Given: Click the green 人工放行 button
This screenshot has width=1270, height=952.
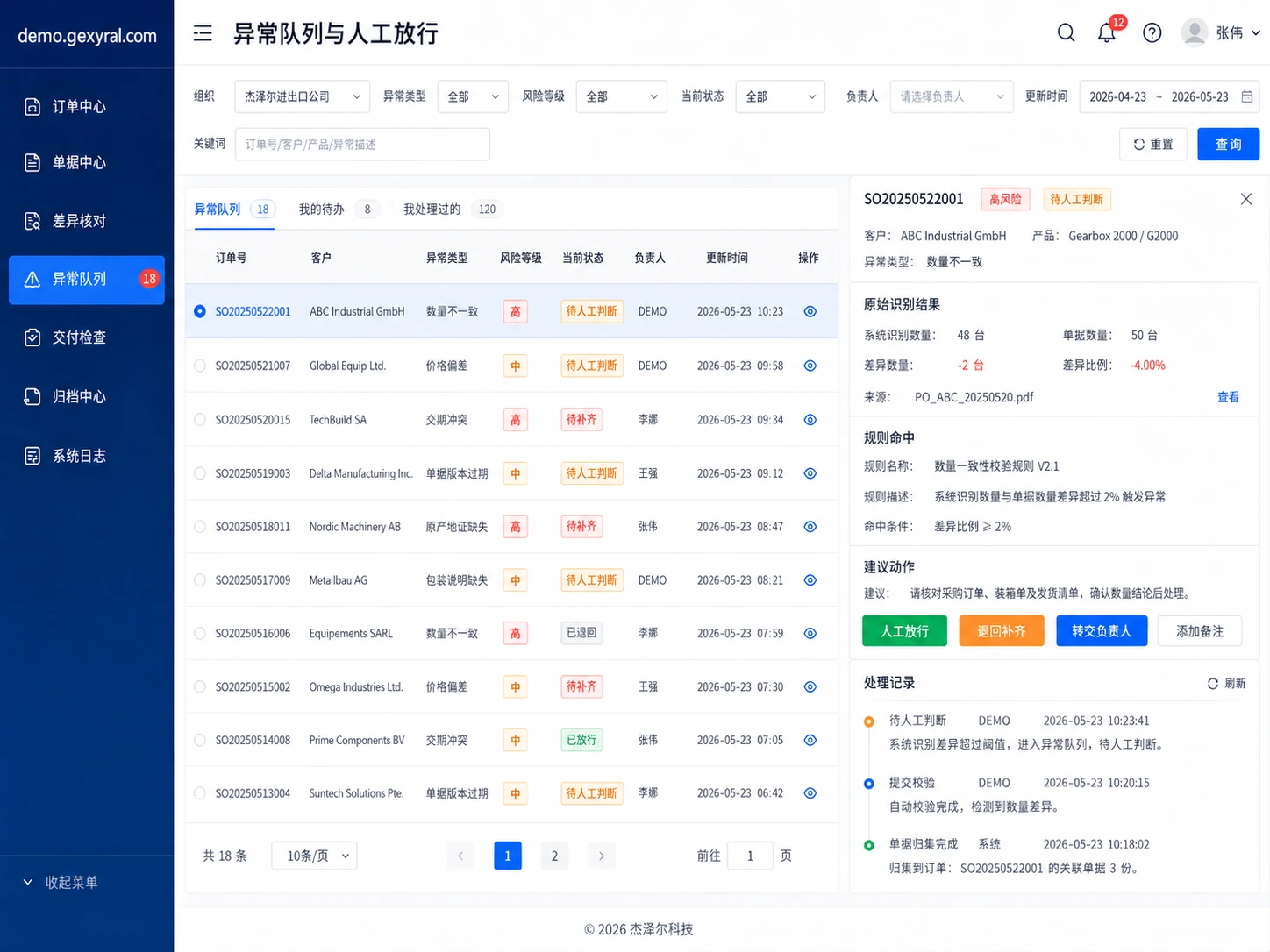Looking at the screenshot, I should [904, 631].
